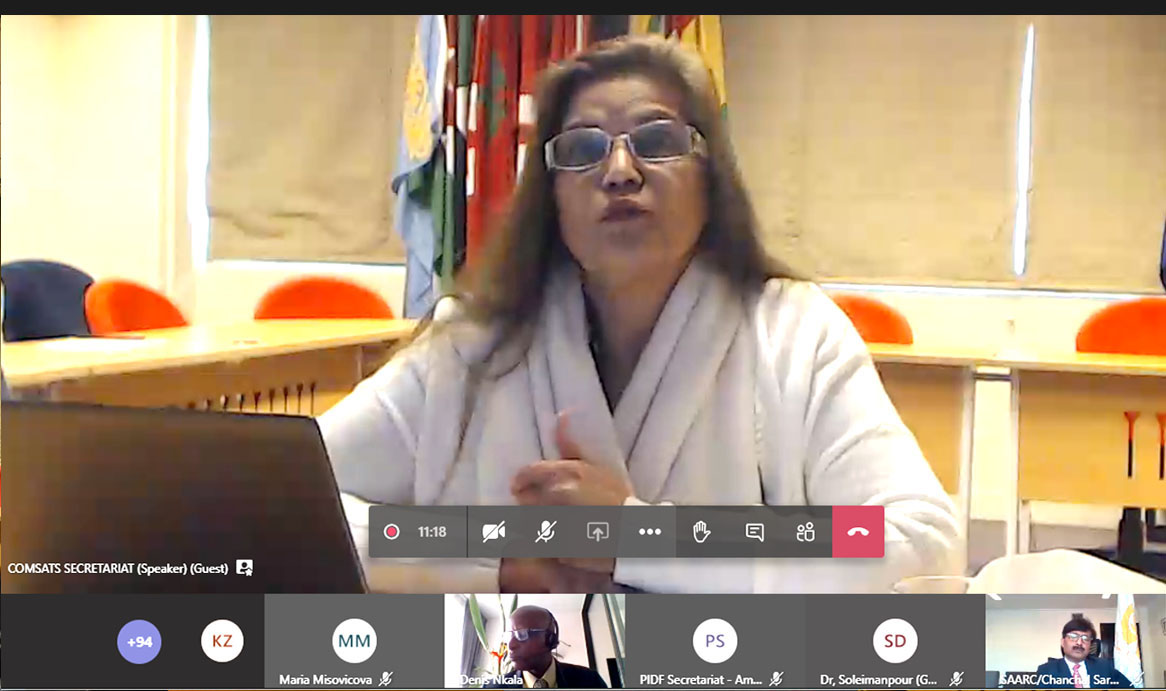Click the Maria Misovicova name label
This screenshot has width=1166, height=691.
[325, 679]
